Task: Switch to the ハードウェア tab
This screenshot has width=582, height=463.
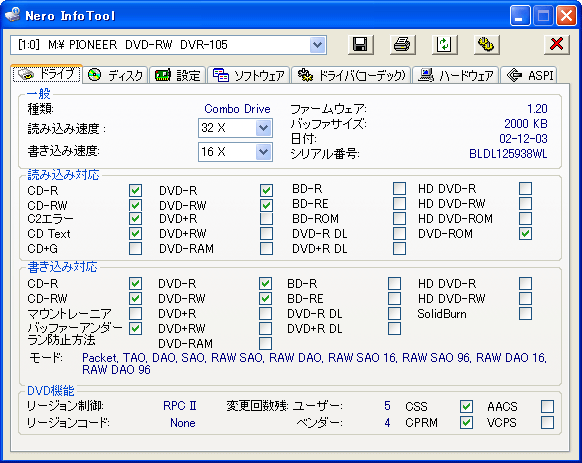Action: coord(455,75)
